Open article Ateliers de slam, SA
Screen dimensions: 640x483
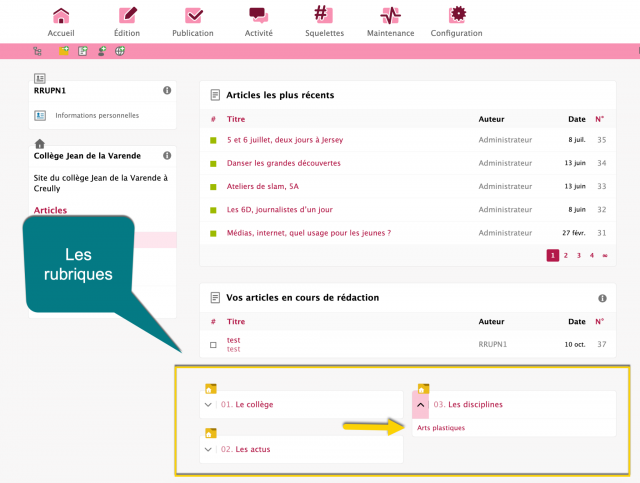pyautogui.click(x=263, y=187)
